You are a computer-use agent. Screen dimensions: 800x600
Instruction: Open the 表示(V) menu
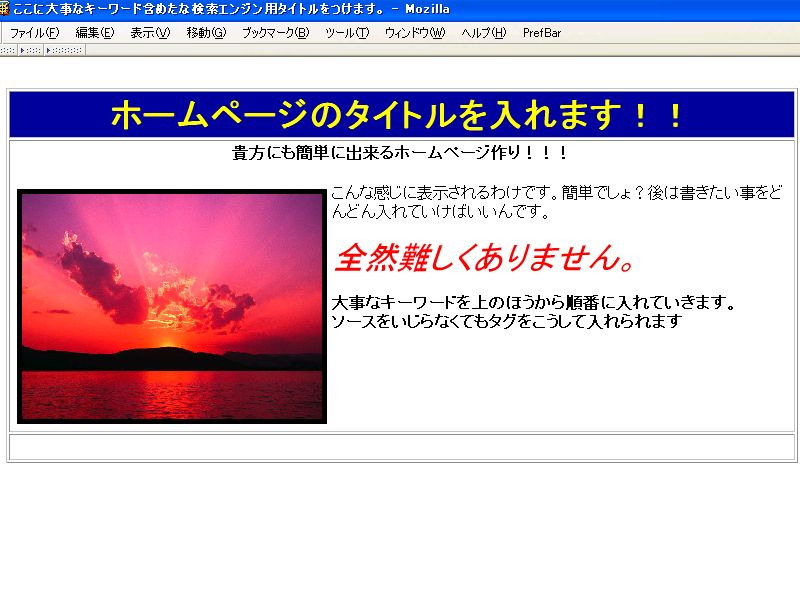point(150,33)
